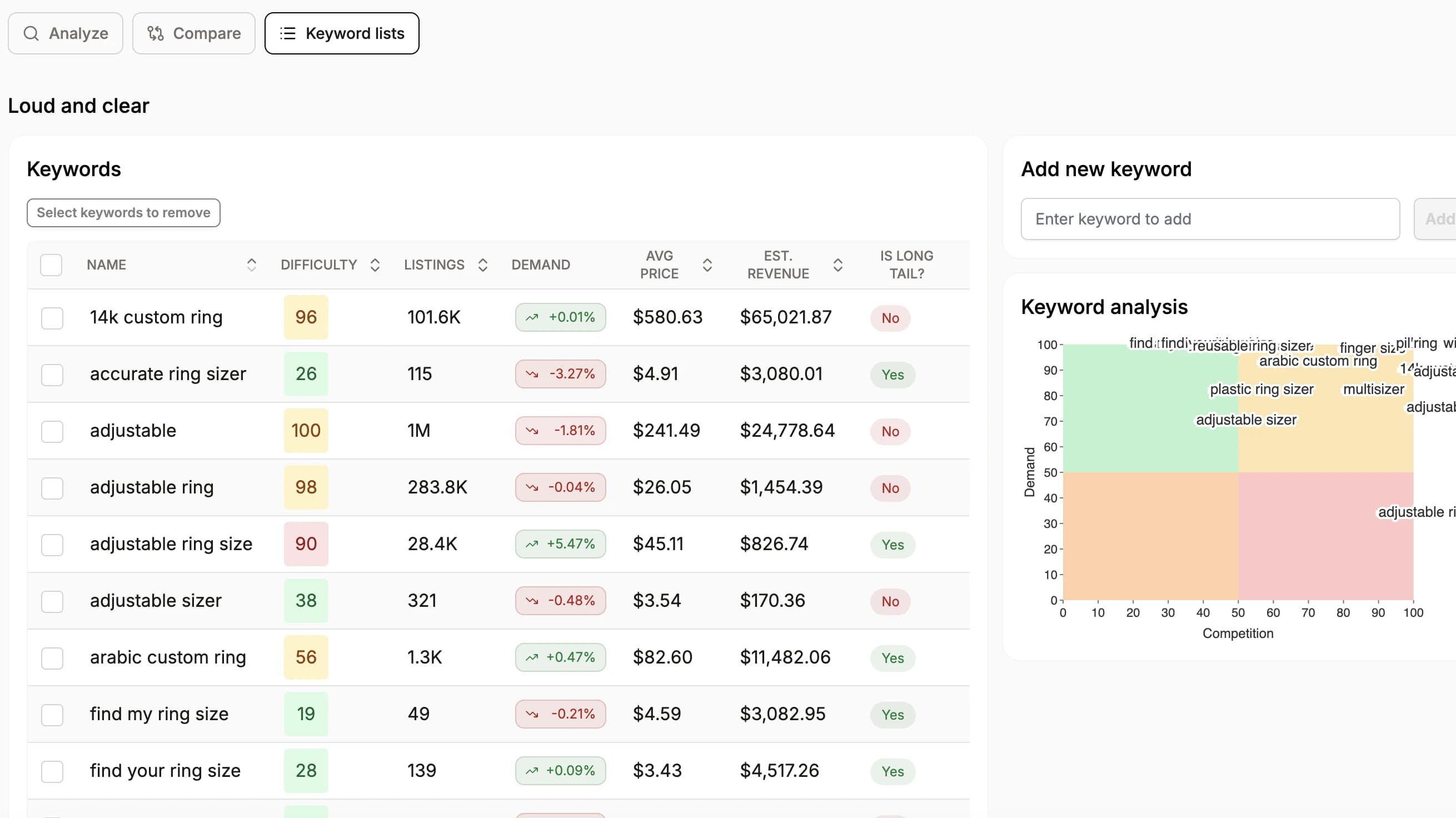The width and height of the screenshot is (1456, 818).
Task: Click the +0.01% demand trend badge
Action: point(560,317)
